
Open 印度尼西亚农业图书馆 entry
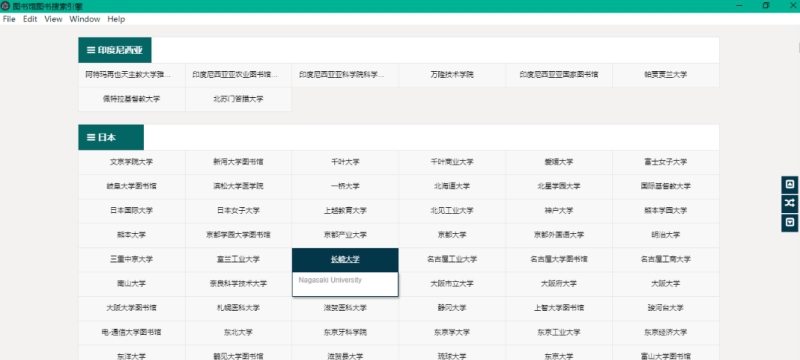[238, 75]
